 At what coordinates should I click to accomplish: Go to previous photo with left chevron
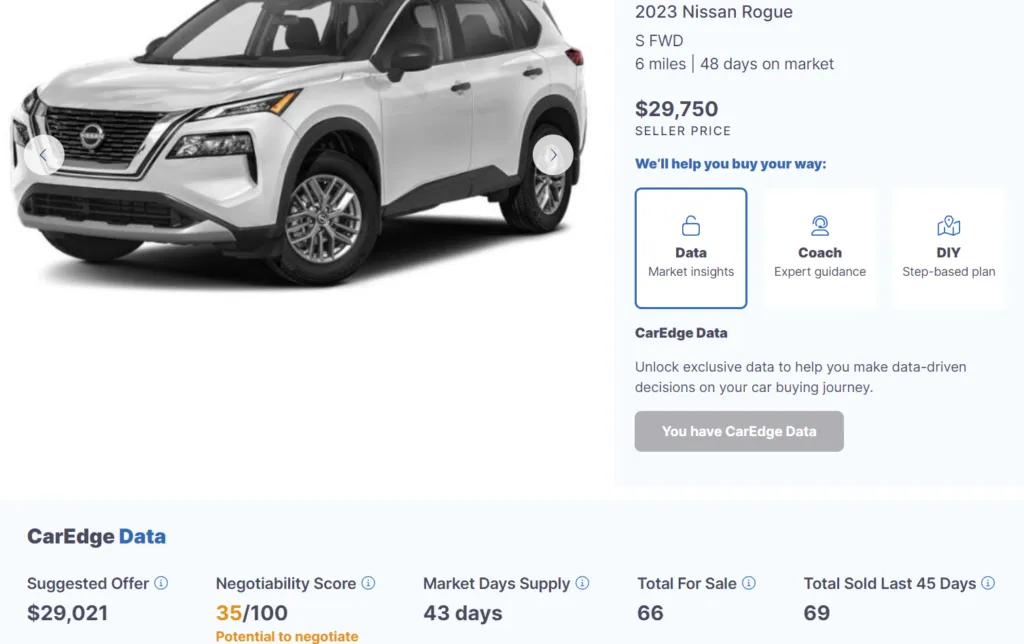[x=43, y=155]
